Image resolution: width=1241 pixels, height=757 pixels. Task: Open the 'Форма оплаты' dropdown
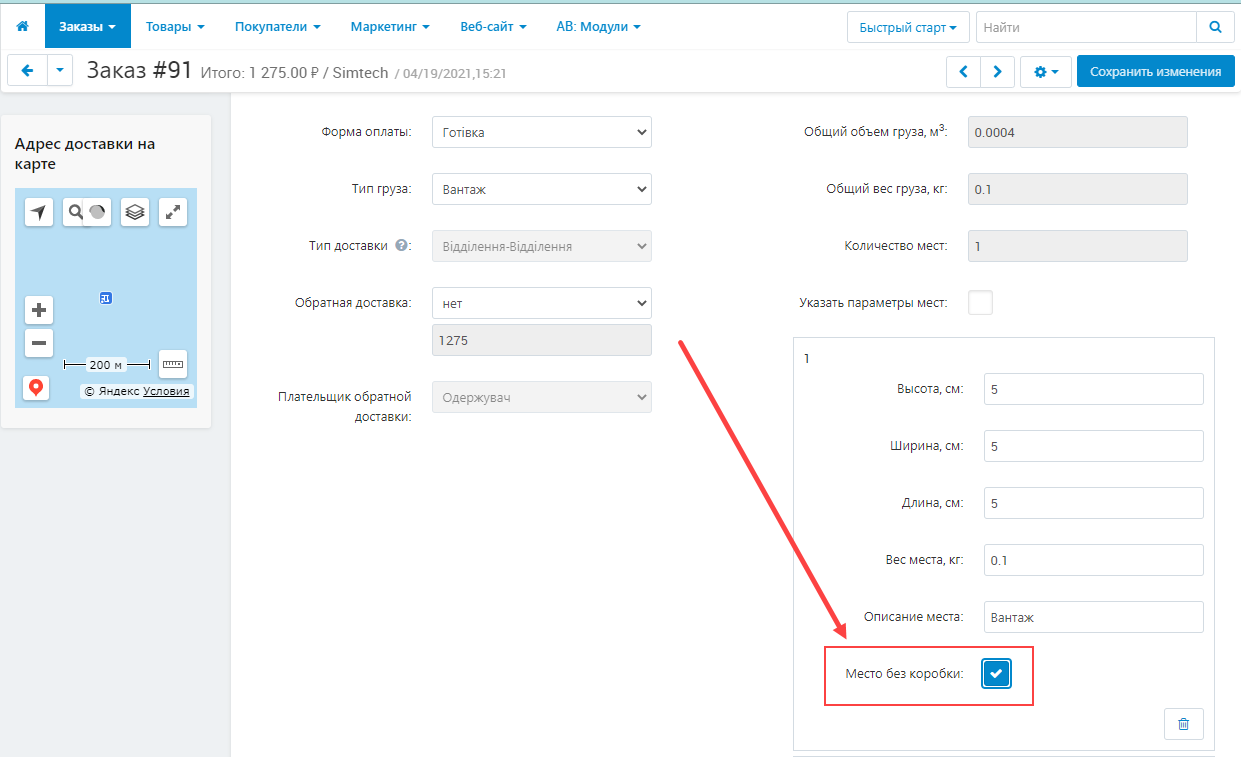pyautogui.click(x=541, y=132)
